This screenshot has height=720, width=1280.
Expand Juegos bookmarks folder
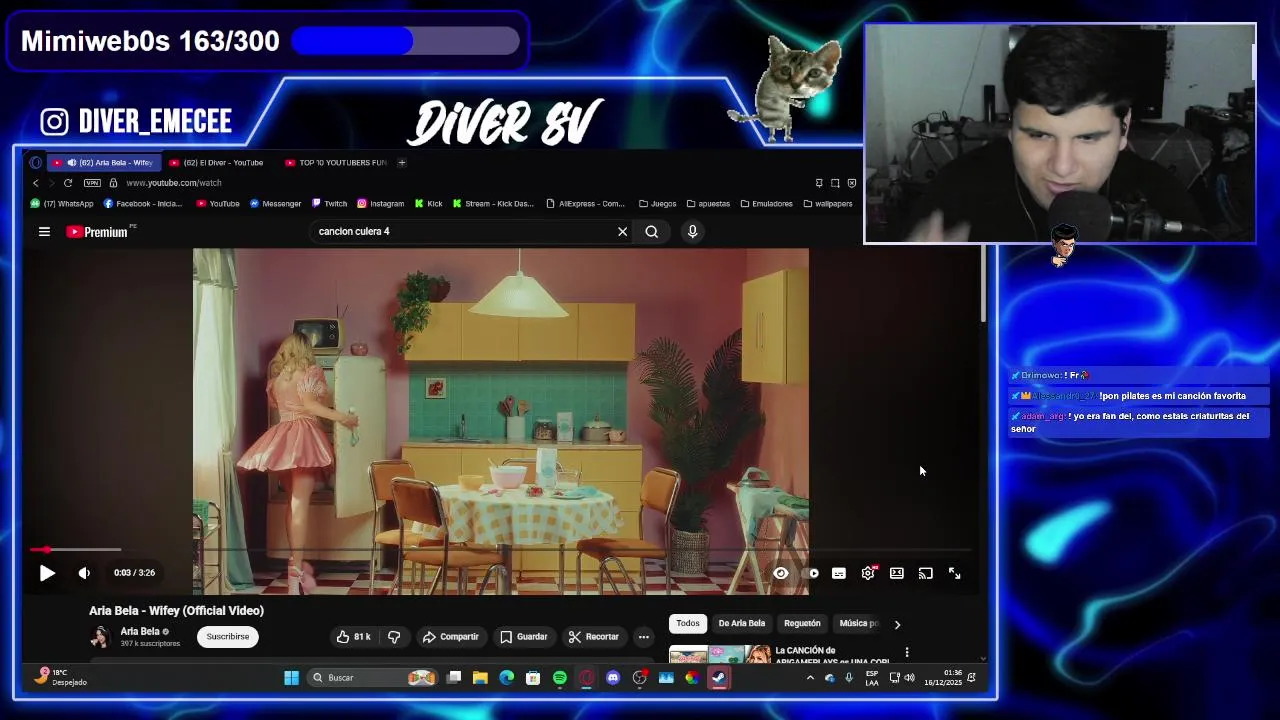coord(658,204)
